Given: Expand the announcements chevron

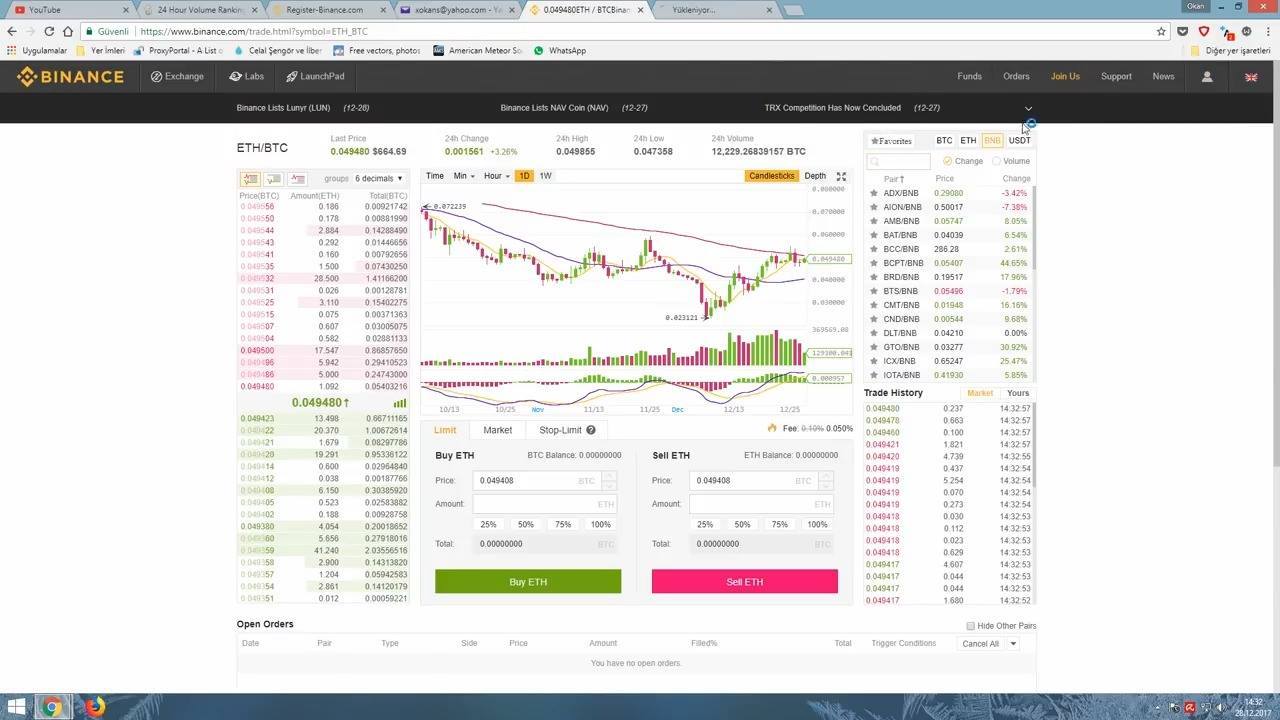Looking at the screenshot, I should (x=1028, y=108).
